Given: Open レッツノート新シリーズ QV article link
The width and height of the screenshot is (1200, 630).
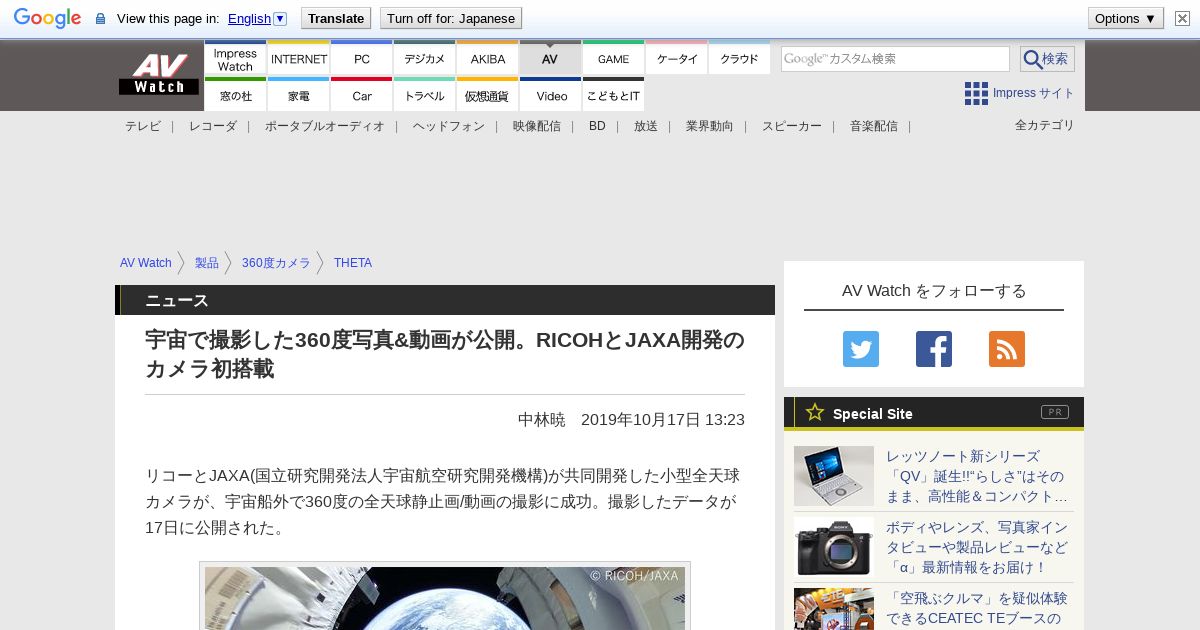Looking at the screenshot, I should point(977,476).
